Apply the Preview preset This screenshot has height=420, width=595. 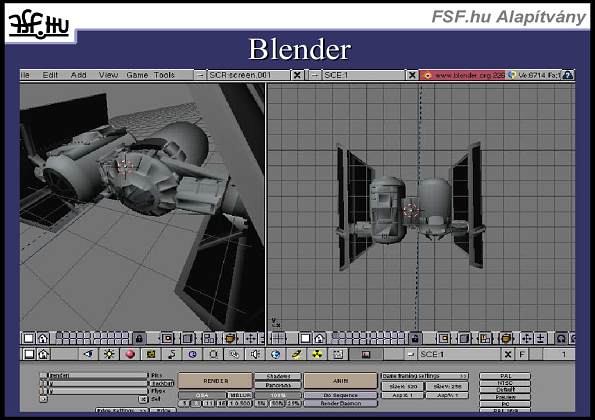pos(505,397)
